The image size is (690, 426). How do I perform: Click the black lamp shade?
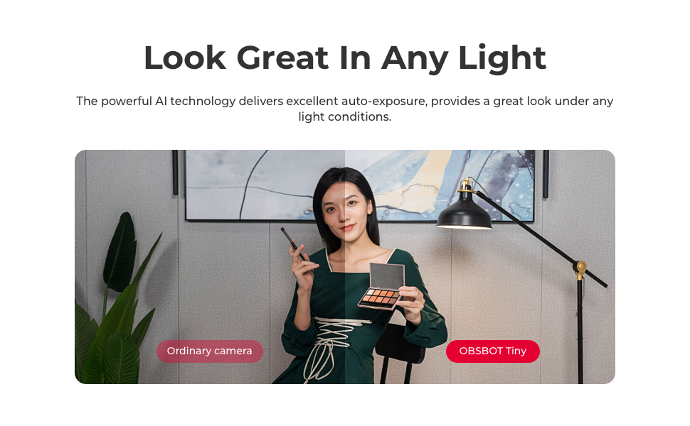tap(464, 213)
